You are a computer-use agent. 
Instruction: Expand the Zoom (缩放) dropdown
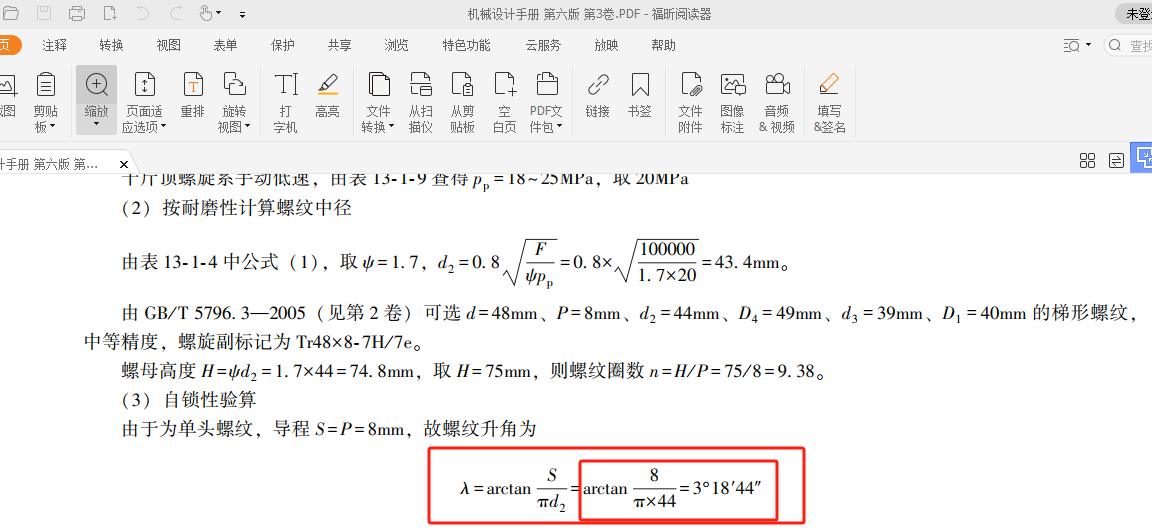pyautogui.click(x=97, y=124)
